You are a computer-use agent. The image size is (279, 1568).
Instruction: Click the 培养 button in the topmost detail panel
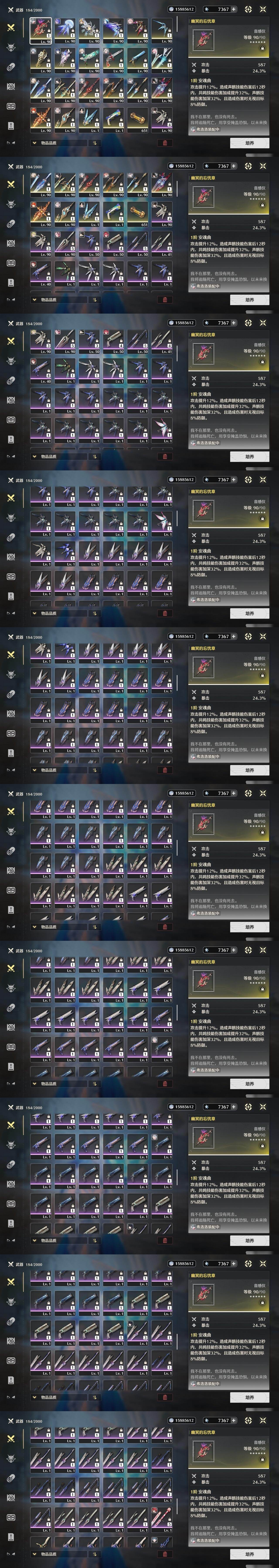click(250, 143)
